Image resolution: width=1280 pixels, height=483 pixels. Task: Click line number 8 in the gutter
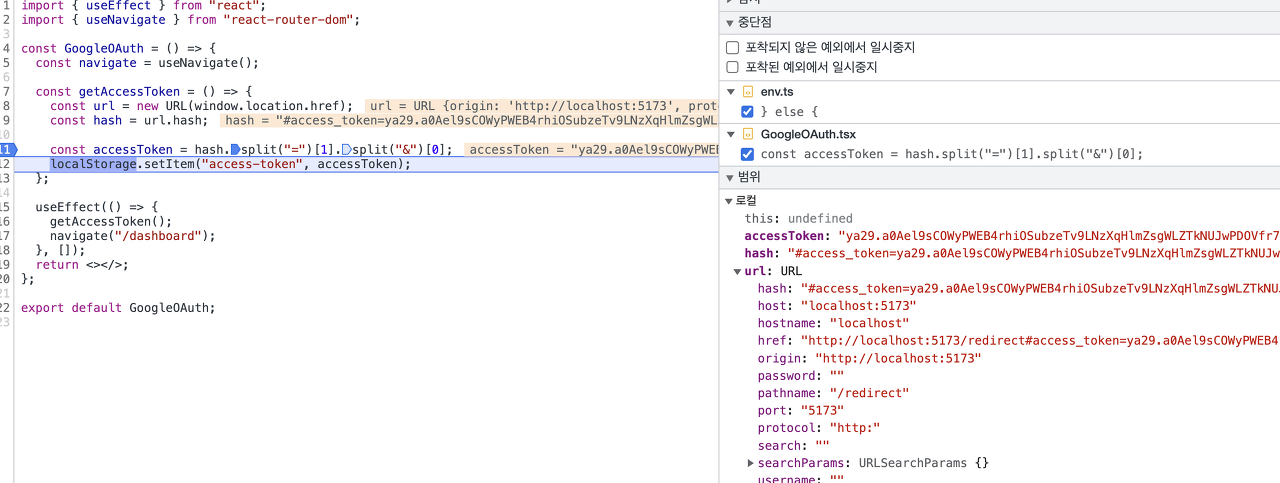pyautogui.click(x=6, y=106)
